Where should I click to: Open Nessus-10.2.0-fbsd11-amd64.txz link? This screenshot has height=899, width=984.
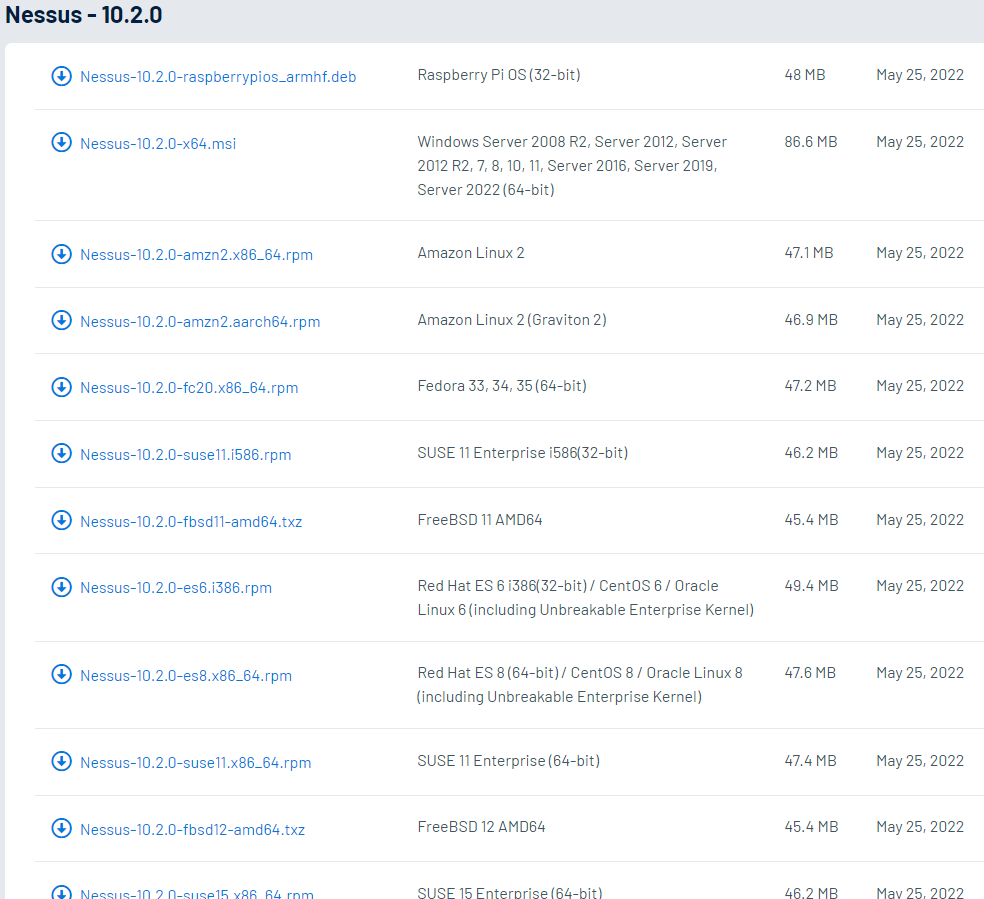(191, 521)
